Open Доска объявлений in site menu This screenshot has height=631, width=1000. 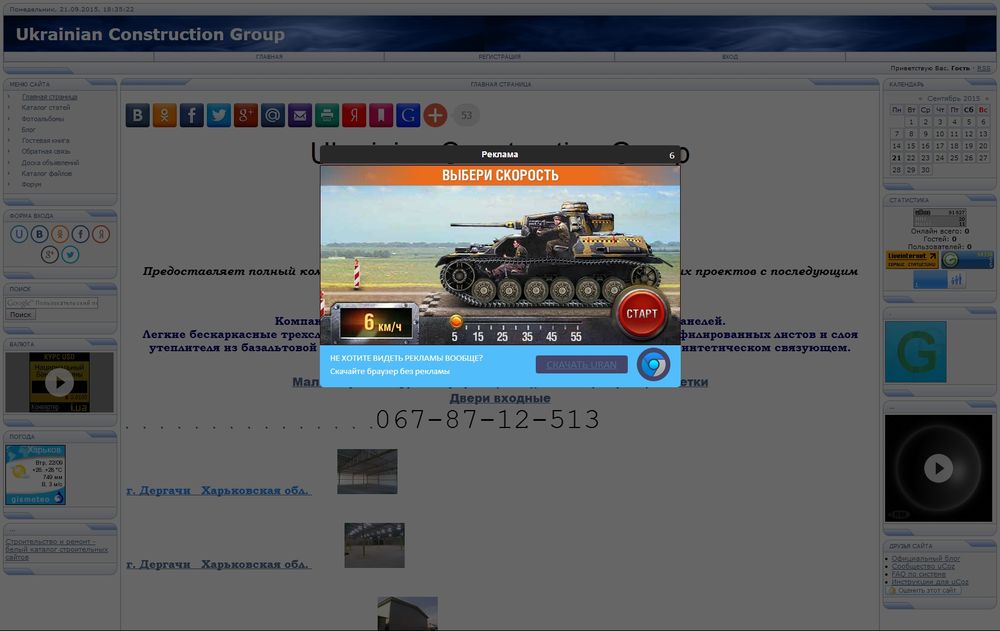pos(50,163)
